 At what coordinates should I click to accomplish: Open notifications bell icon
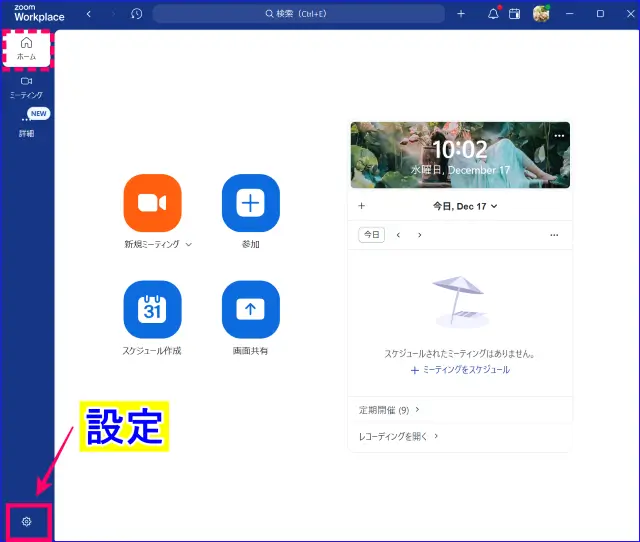click(x=493, y=14)
